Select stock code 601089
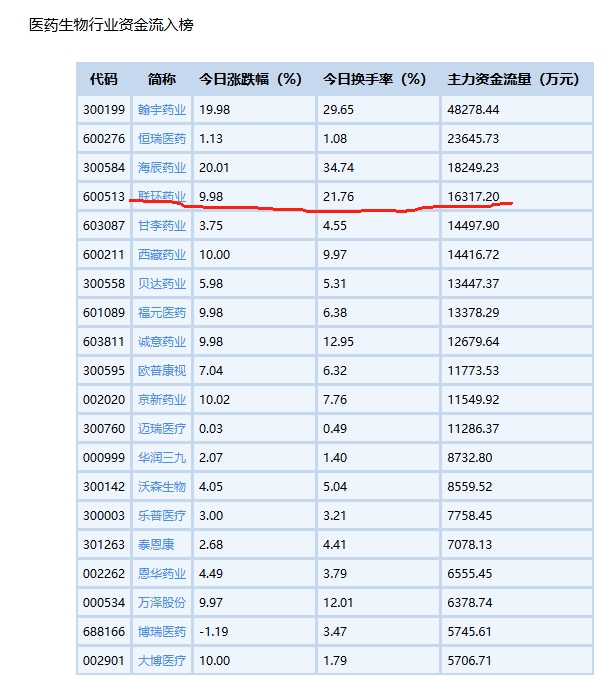 [104, 313]
